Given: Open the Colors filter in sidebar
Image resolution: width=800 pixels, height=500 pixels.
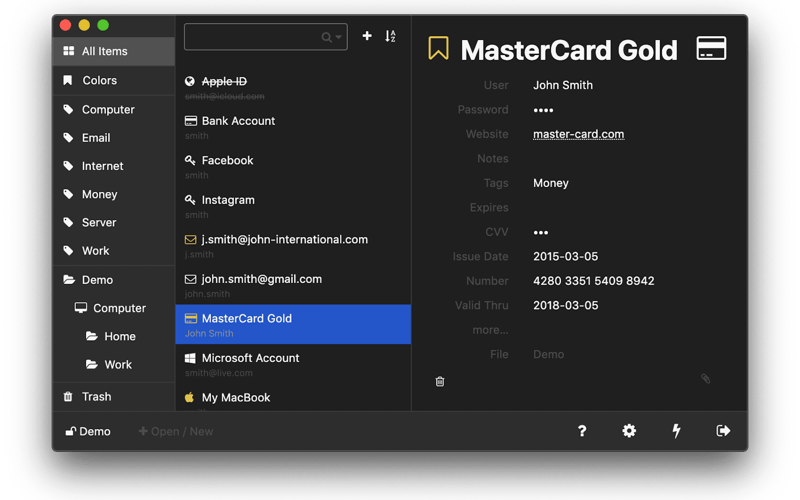Looking at the screenshot, I should [114, 80].
